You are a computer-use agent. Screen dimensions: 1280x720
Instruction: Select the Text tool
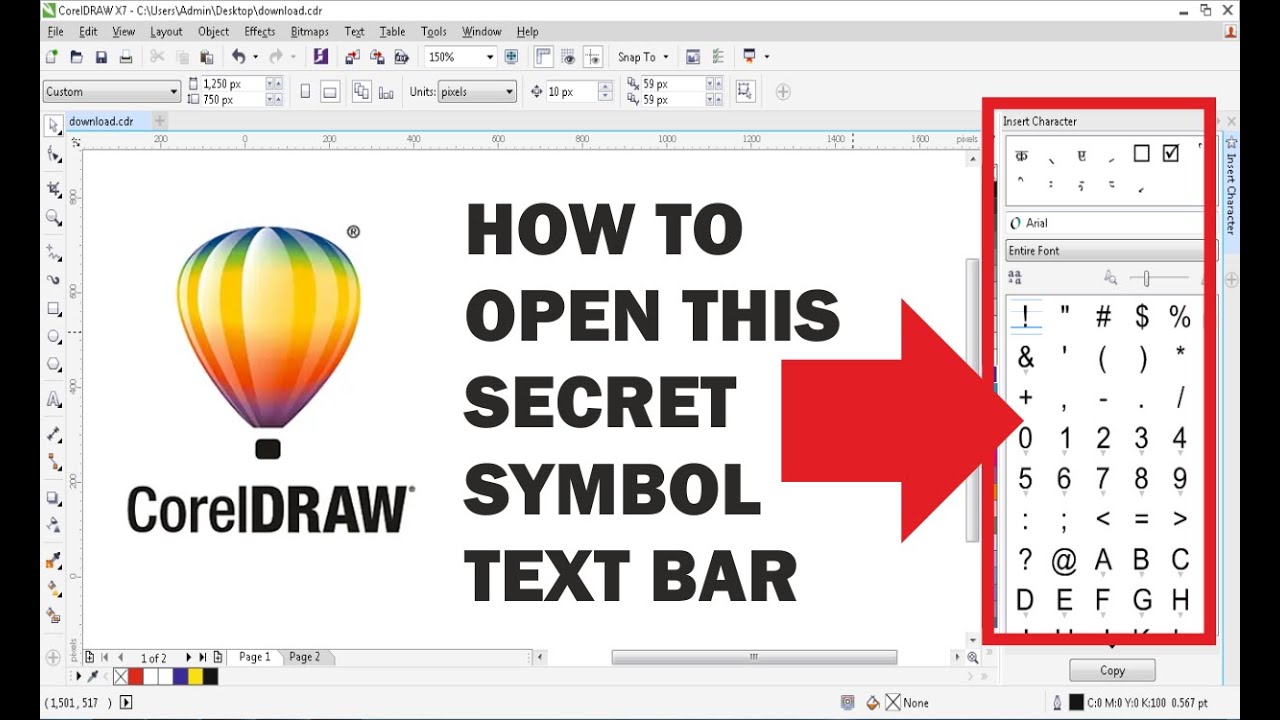(54, 399)
